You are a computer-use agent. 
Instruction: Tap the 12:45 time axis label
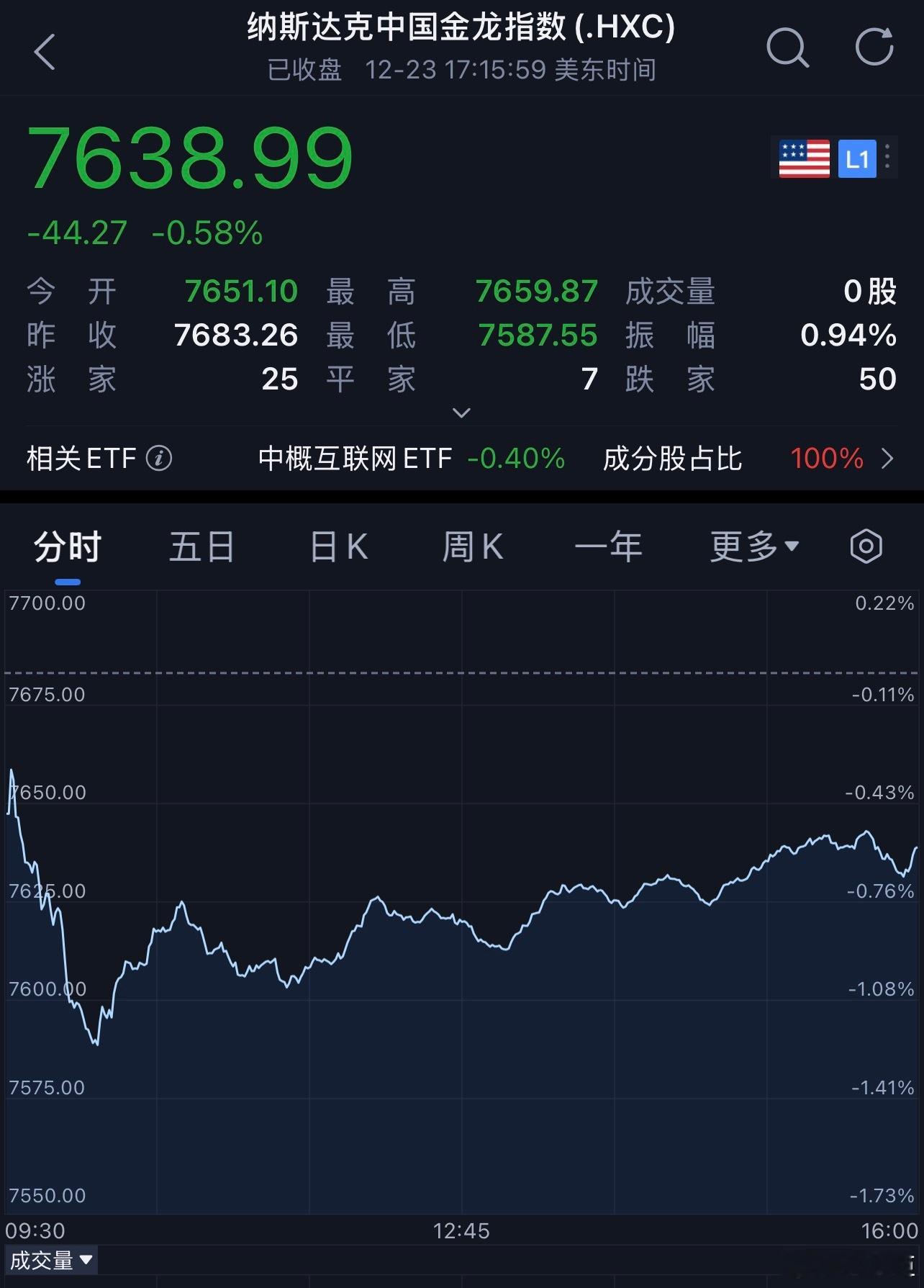click(461, 1231)
